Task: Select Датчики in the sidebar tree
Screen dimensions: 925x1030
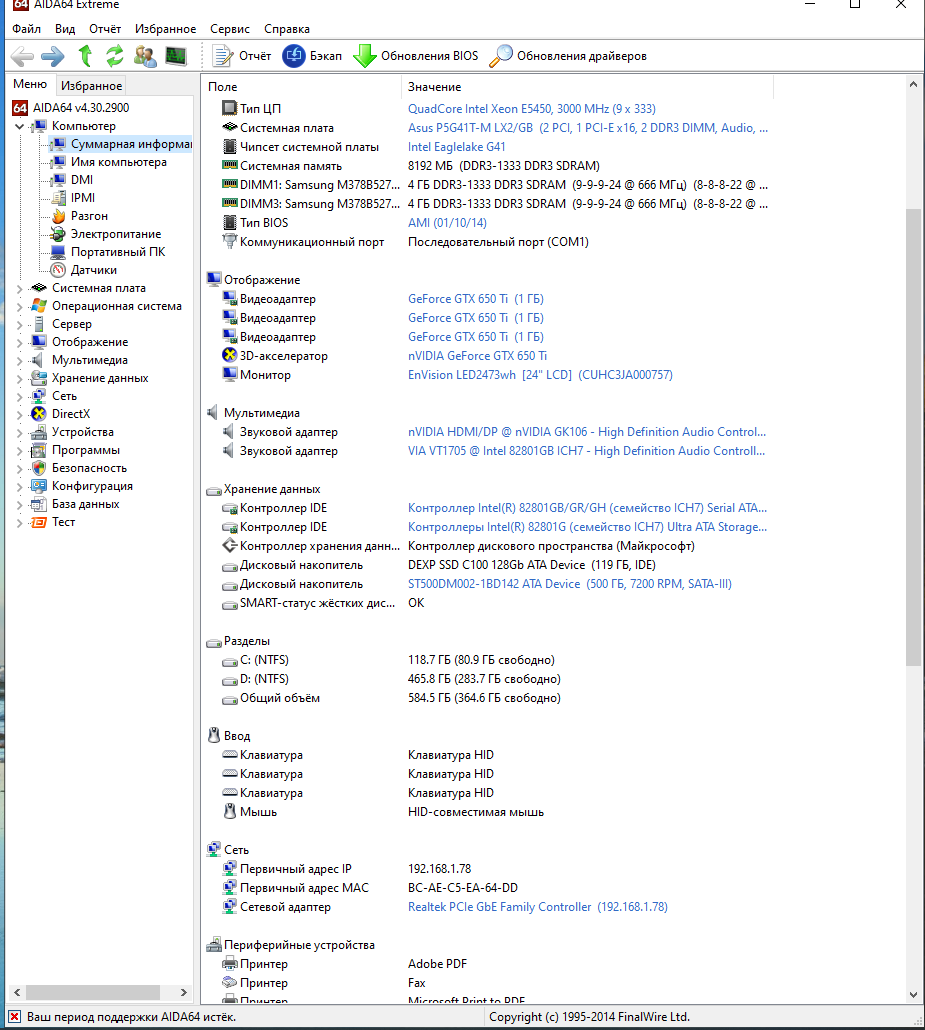Action: pyautogui.click(x=93, y=270)
